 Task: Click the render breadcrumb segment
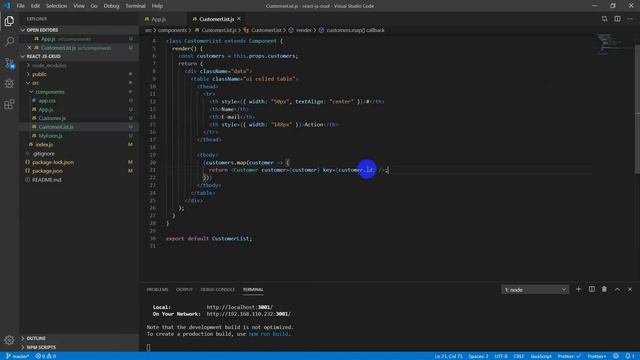pos(304,30)
